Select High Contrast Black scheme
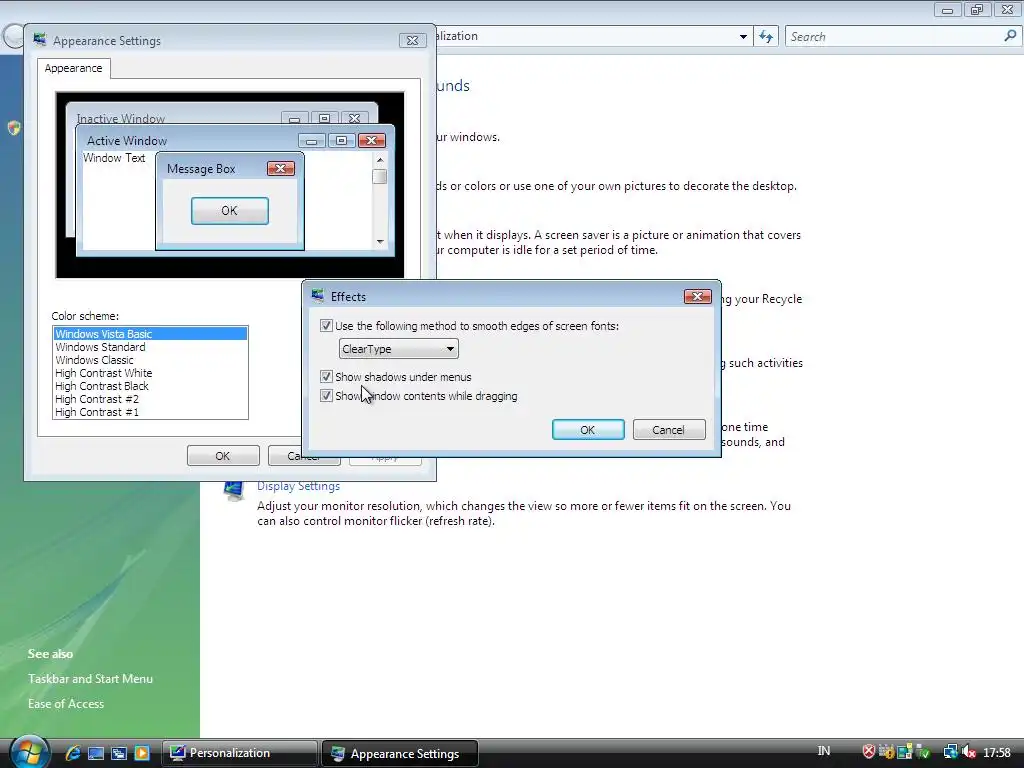 (x=150, y=386)
